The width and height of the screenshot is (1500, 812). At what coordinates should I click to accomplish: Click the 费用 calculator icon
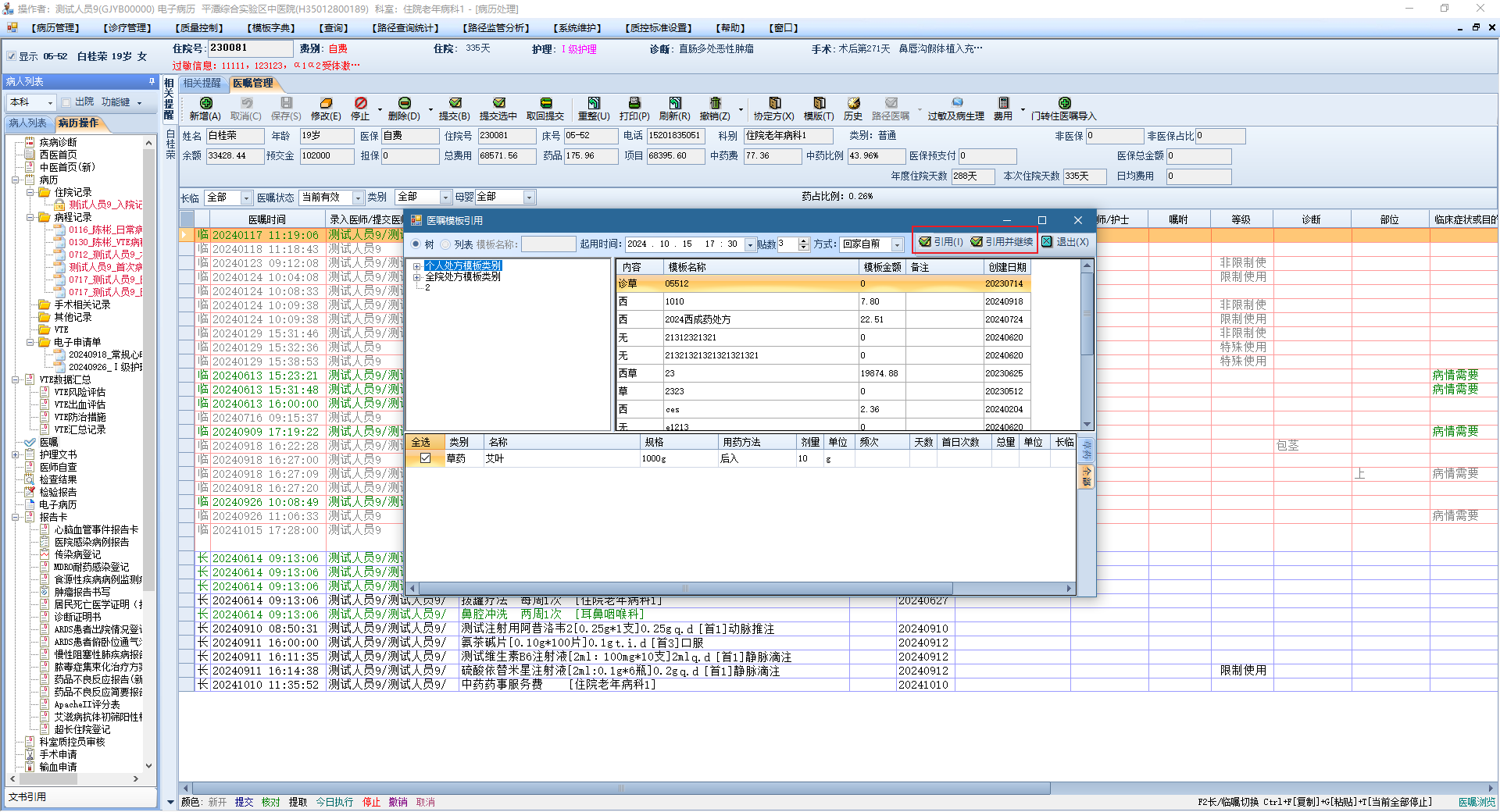(1003, 104)
